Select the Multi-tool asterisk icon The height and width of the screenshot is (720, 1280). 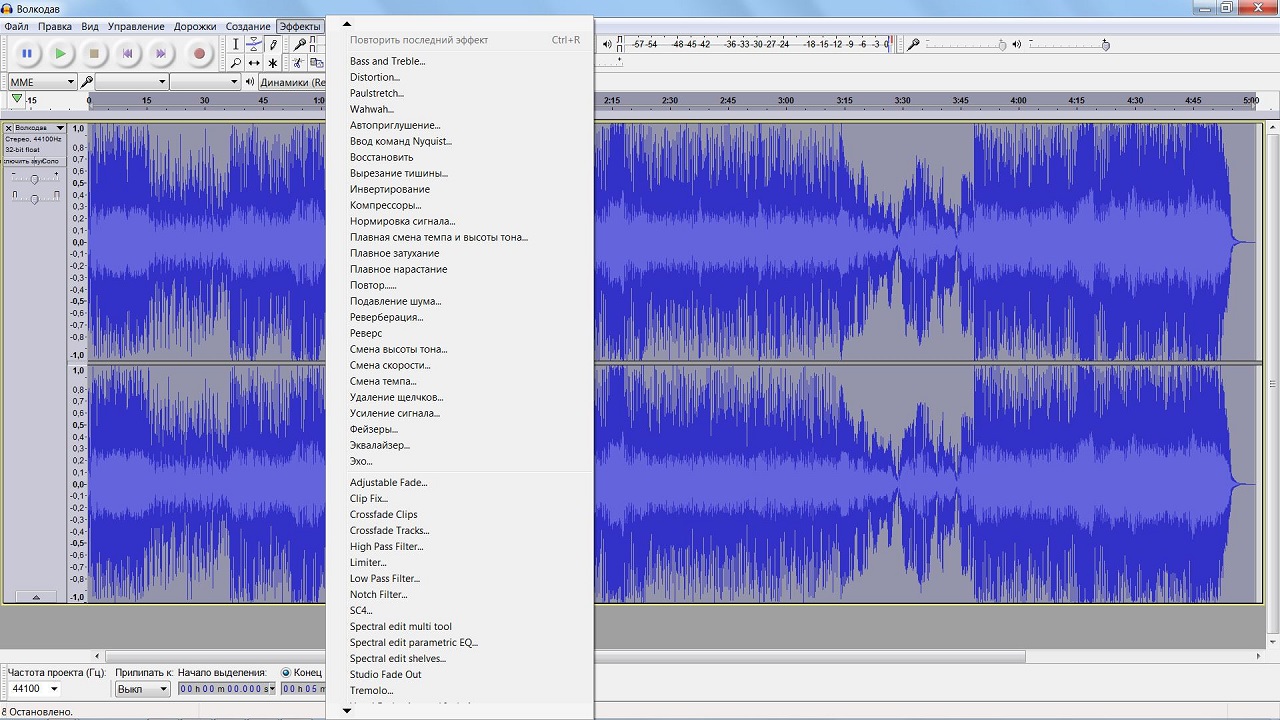(273, 63)
